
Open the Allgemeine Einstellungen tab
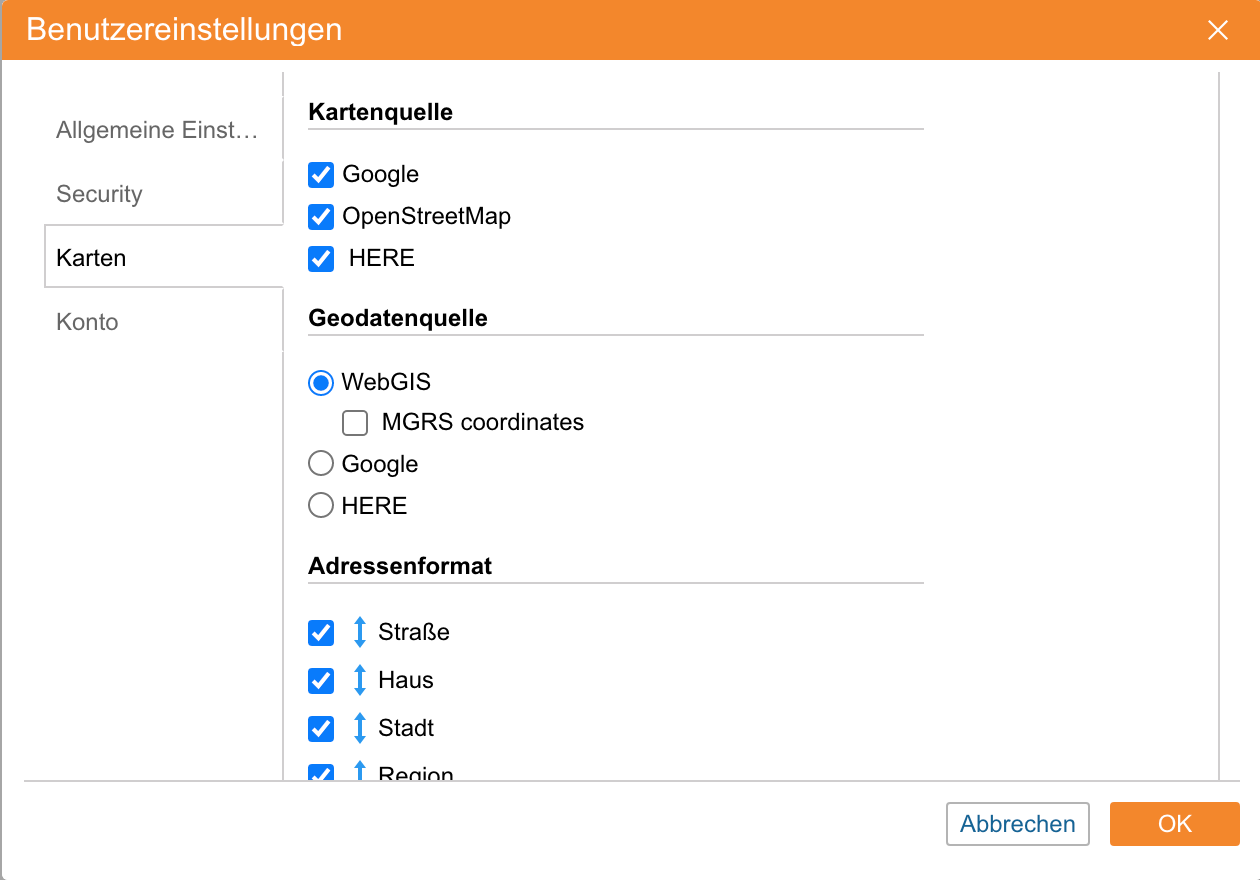(x=157, y=130)
